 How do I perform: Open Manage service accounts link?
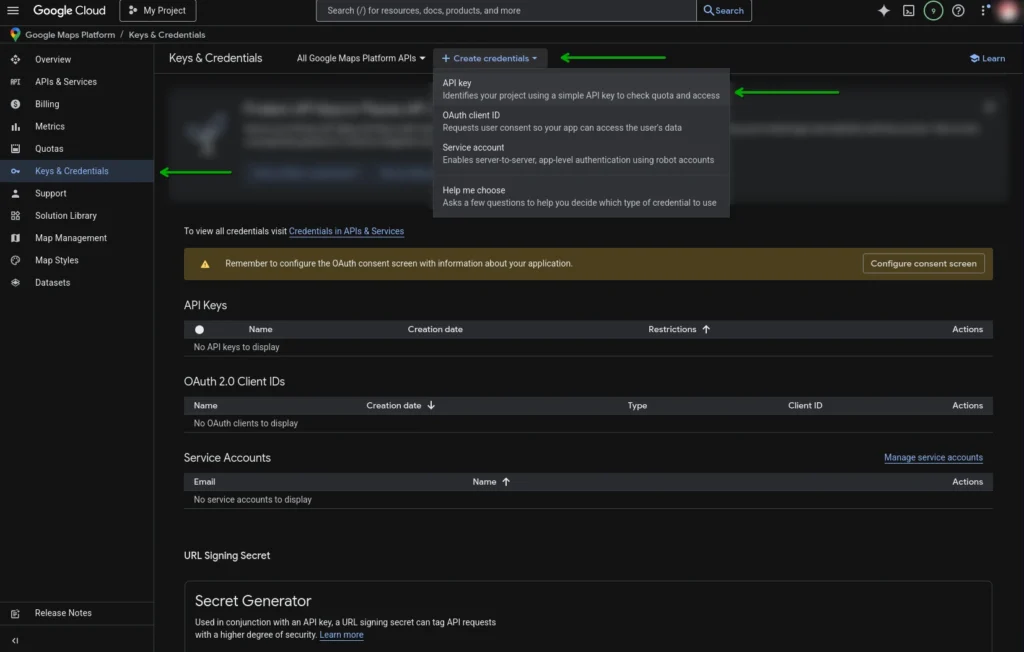[x=933, y=458]
